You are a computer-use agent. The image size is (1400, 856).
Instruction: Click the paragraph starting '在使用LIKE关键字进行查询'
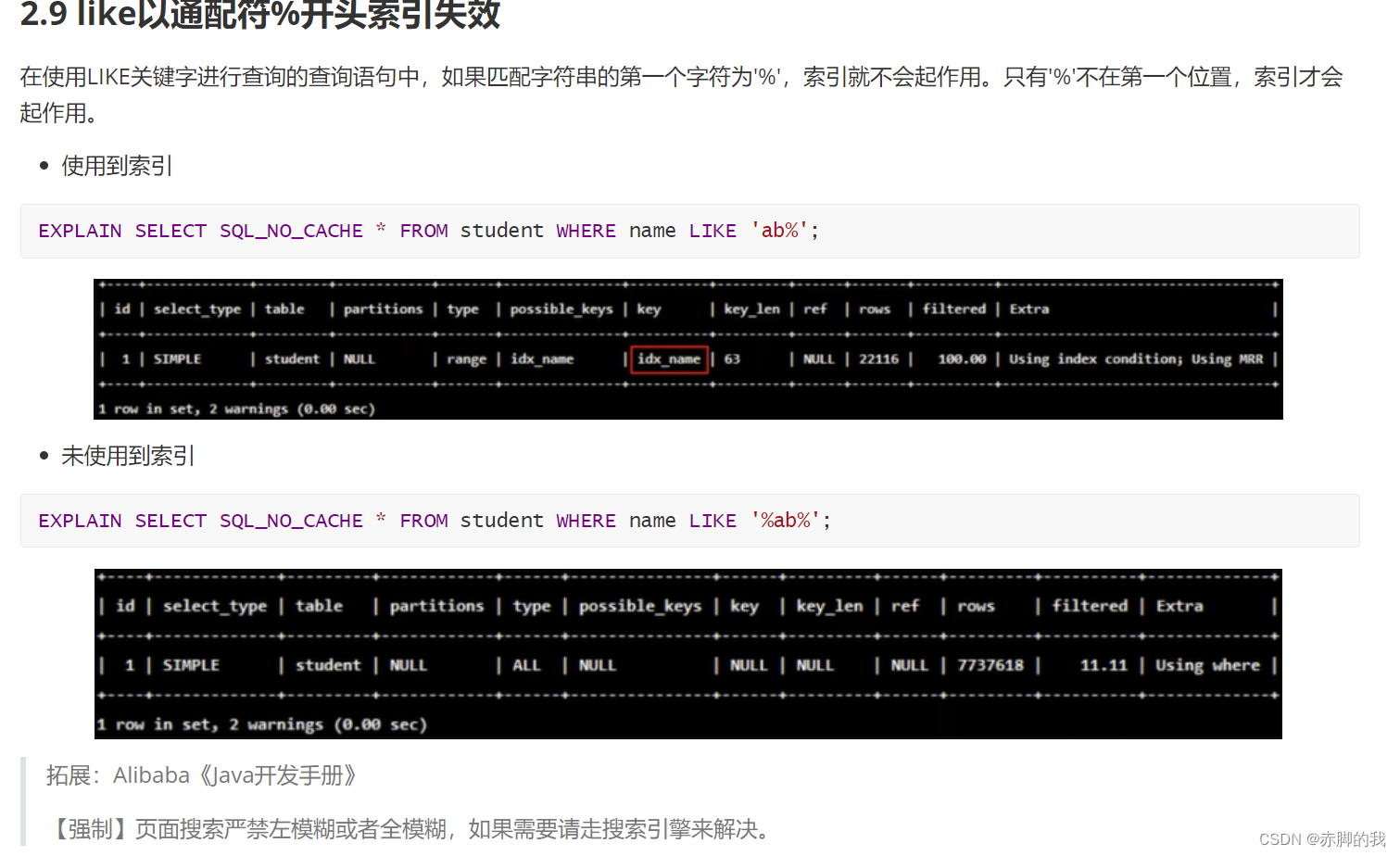682,94
